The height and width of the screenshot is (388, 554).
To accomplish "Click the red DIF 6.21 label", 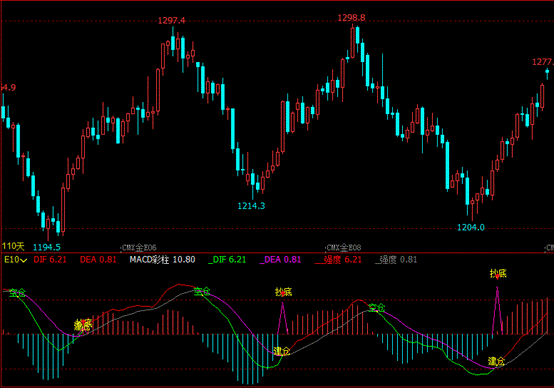I will coord(50,260).
